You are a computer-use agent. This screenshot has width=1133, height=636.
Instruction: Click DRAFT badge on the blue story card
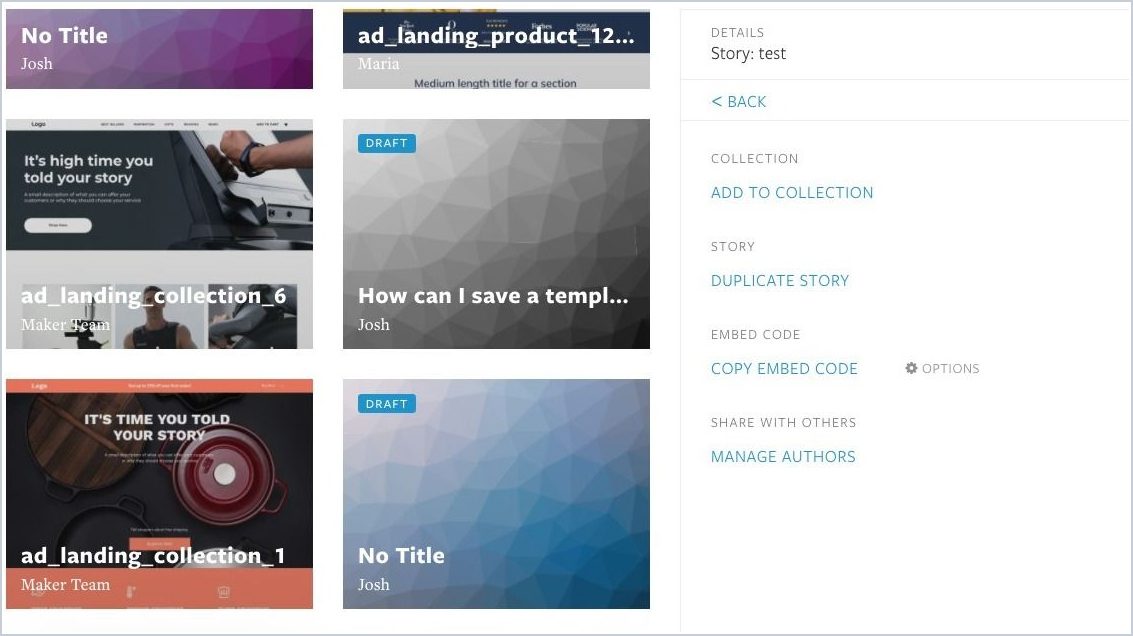coord(387,404)
